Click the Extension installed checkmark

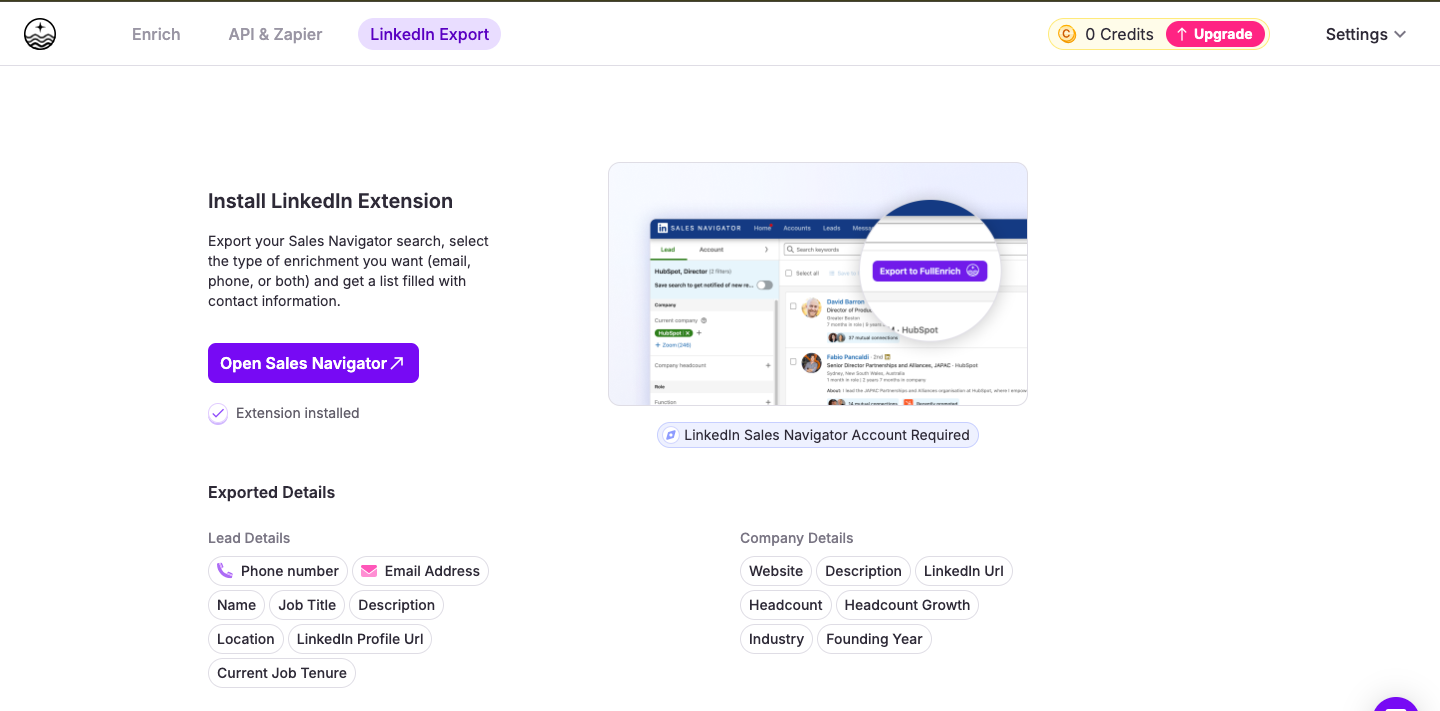click(x=218, y=413)
